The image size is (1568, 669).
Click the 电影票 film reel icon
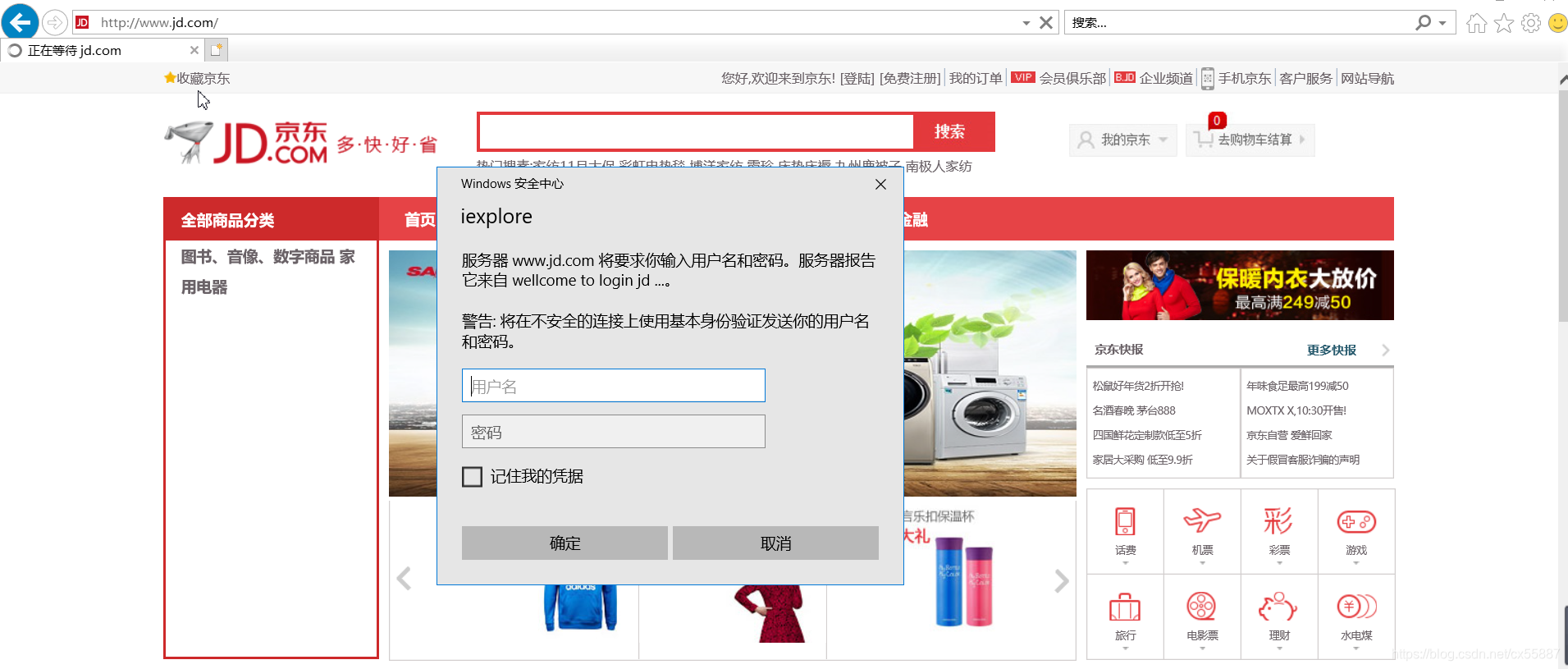click(1201, 607)
